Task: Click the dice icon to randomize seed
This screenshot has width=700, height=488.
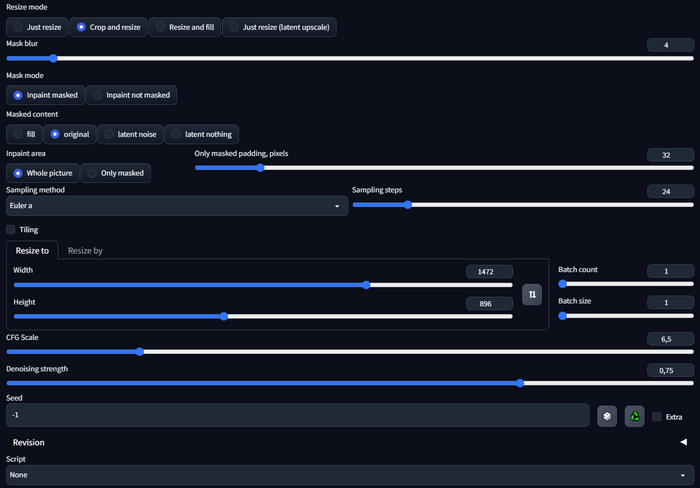Action: click(607, 416)
